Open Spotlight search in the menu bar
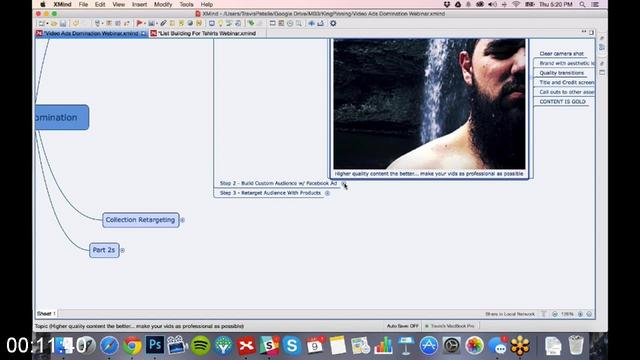The width and height of the screenshot is (640, 360). click(582, 4)
